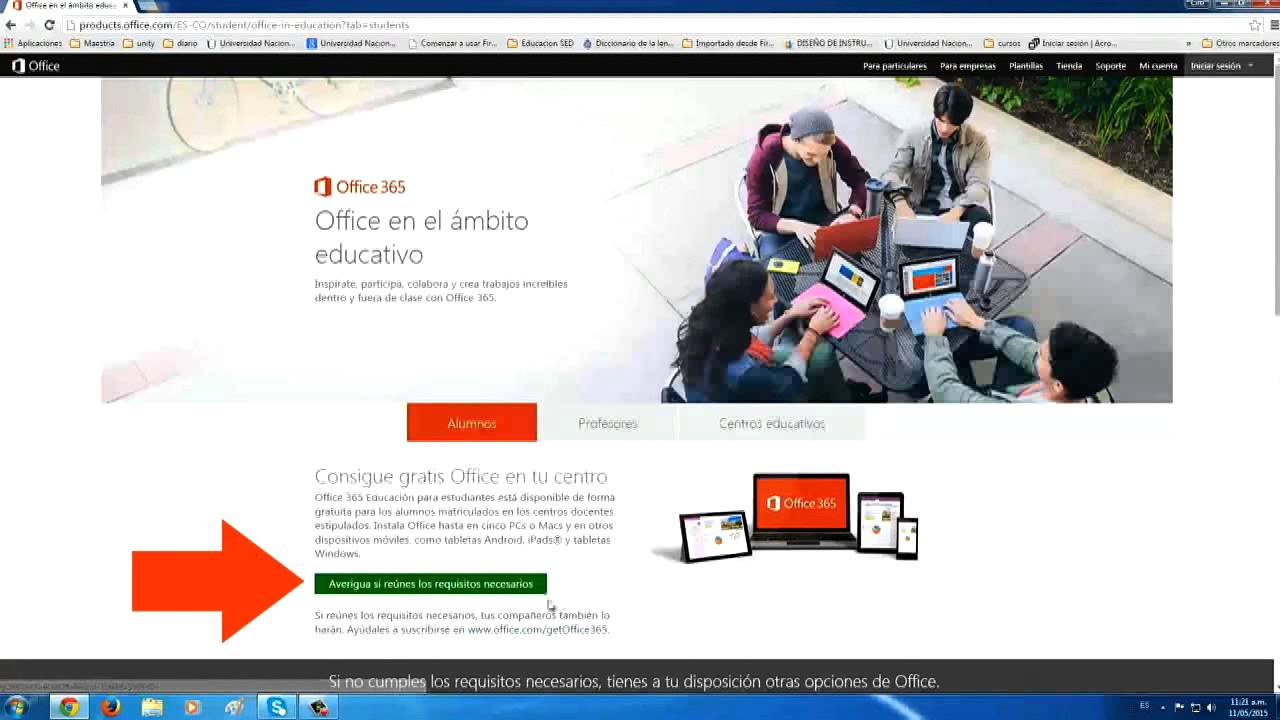The width and height of the screenshot is (1280, 720).
Task: Click the Office 365 logo in the hero banner
Action: click(x=359, y=187)
